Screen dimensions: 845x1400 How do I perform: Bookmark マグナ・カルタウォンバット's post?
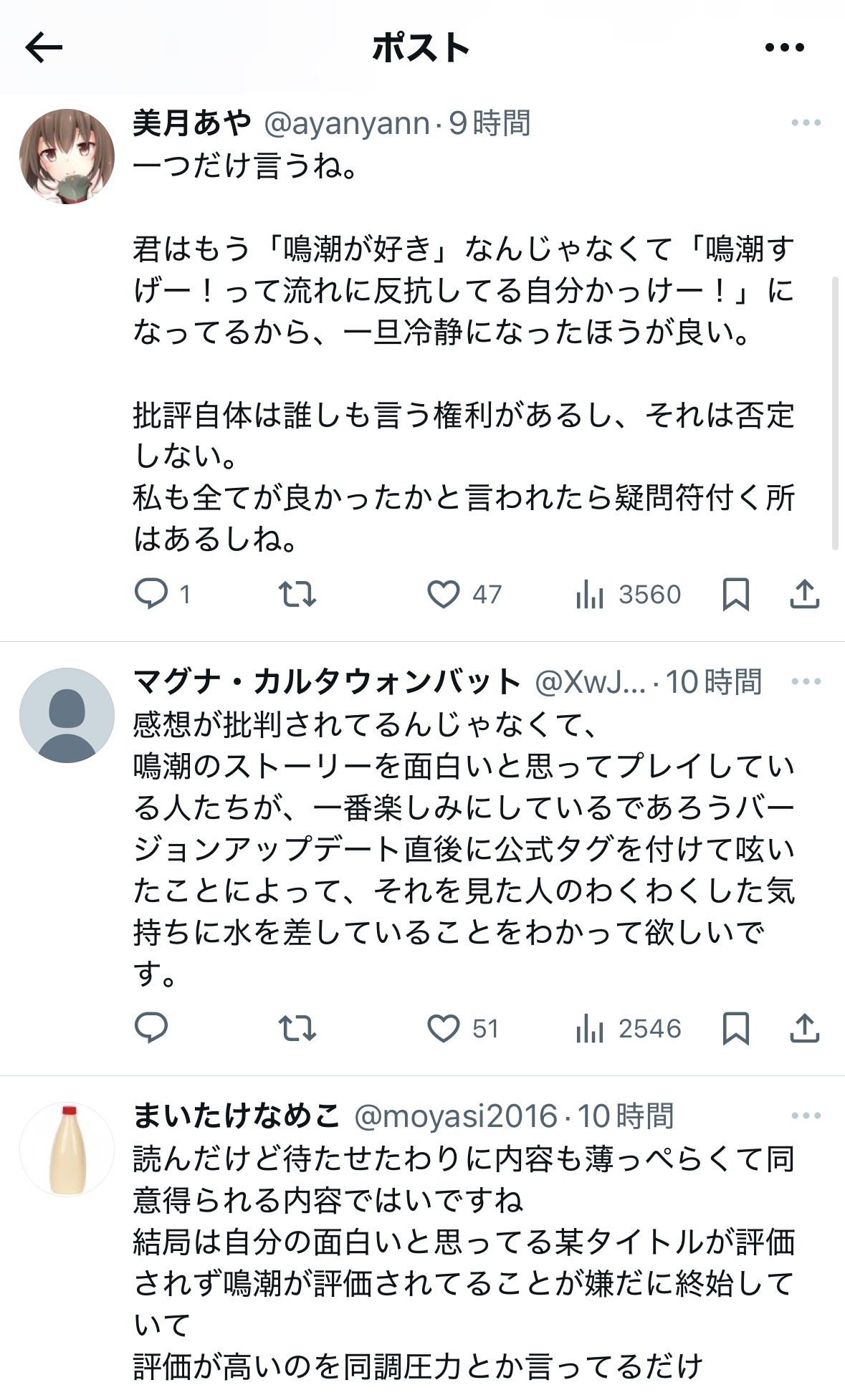click(x=735, y=1028)
